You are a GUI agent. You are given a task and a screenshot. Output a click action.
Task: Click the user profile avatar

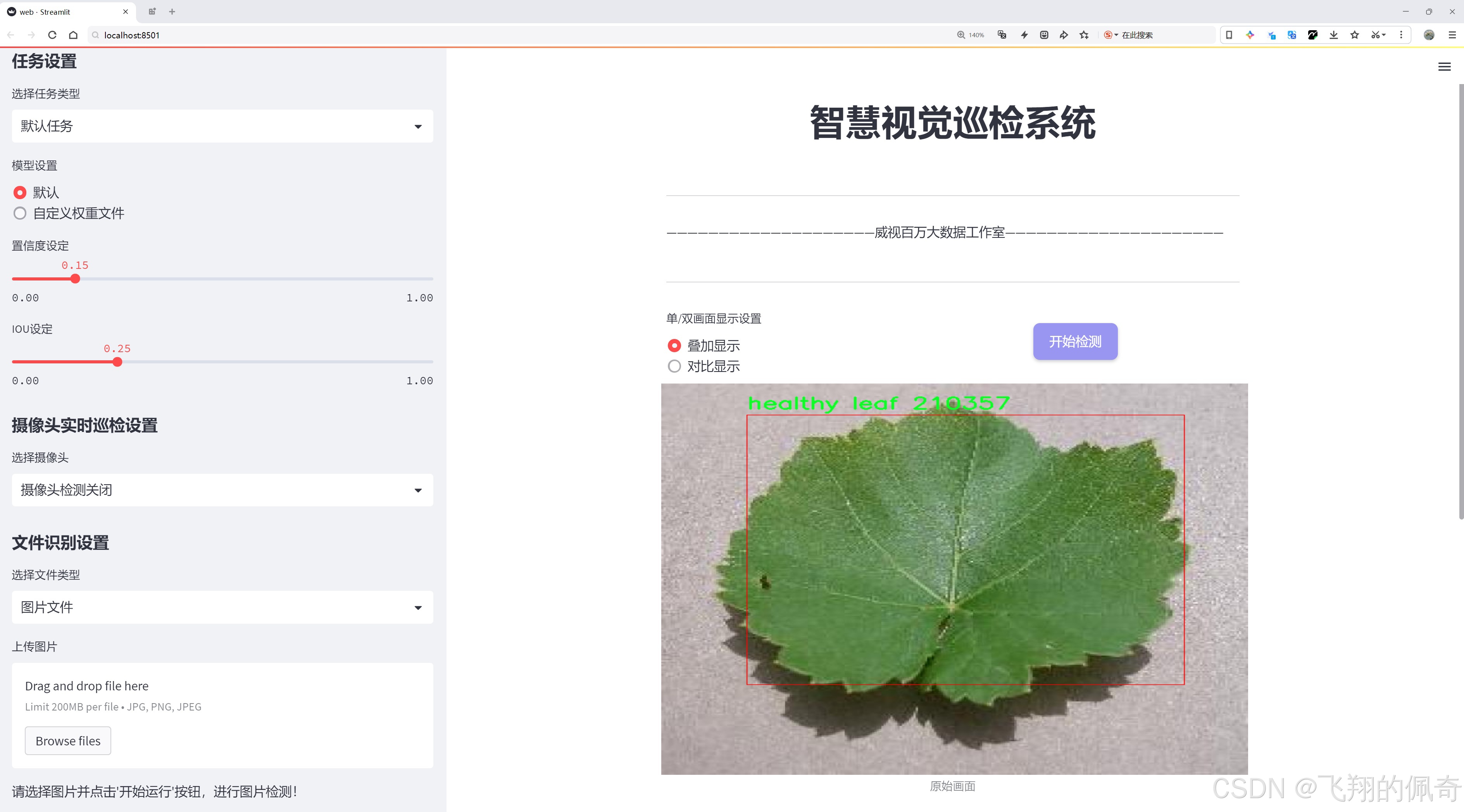[x=1429, y=35]
